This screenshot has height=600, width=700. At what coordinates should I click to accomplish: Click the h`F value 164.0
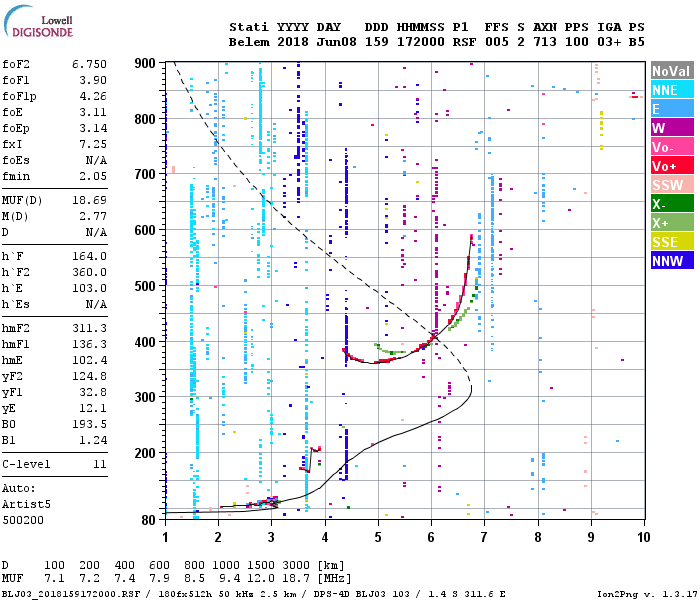(x=89, y=256)
